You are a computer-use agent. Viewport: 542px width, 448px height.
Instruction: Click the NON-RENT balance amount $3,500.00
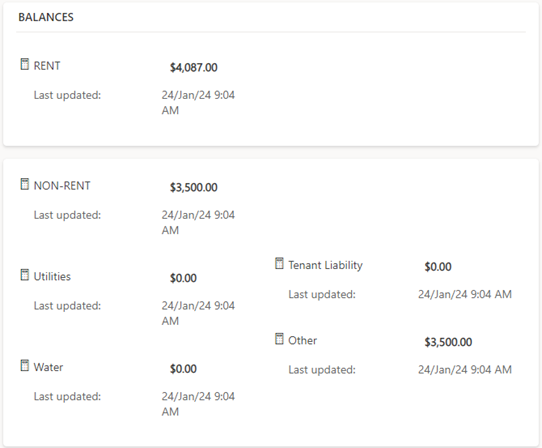tap(194, 187)
